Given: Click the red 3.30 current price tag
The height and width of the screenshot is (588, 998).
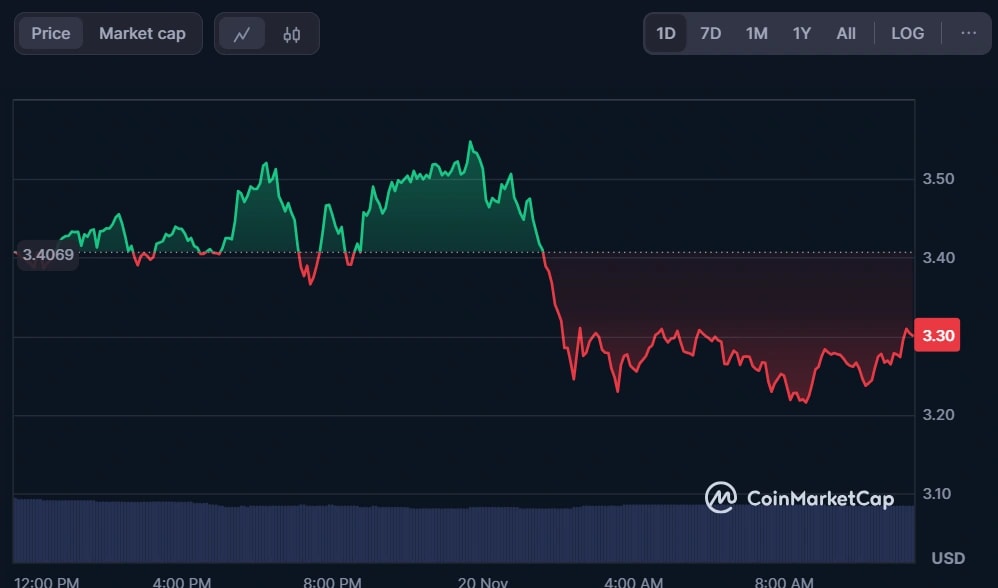Looking at the screenshot, I should (x=938, y=336).
